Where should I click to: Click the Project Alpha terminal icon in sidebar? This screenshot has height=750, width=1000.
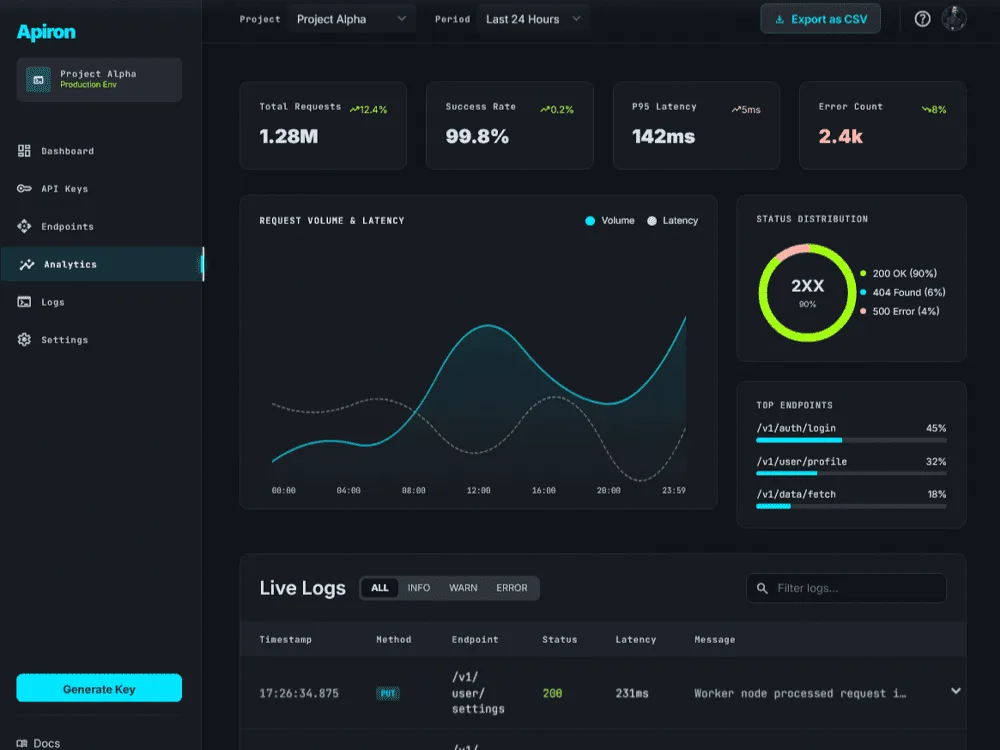tap(38, 80)
